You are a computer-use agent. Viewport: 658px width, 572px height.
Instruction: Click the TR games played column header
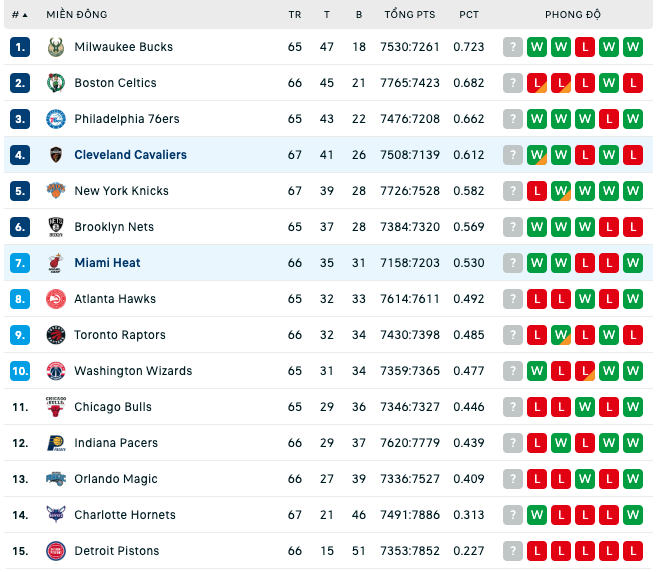coord(295,15)
